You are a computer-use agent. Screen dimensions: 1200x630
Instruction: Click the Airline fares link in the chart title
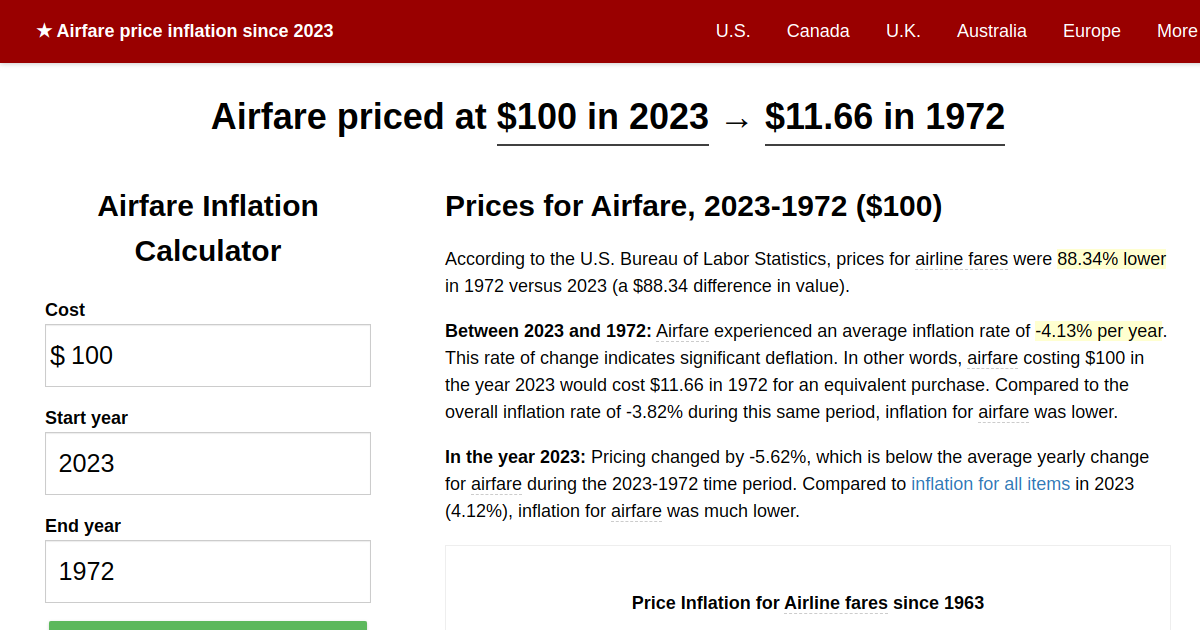click(836, 603)
